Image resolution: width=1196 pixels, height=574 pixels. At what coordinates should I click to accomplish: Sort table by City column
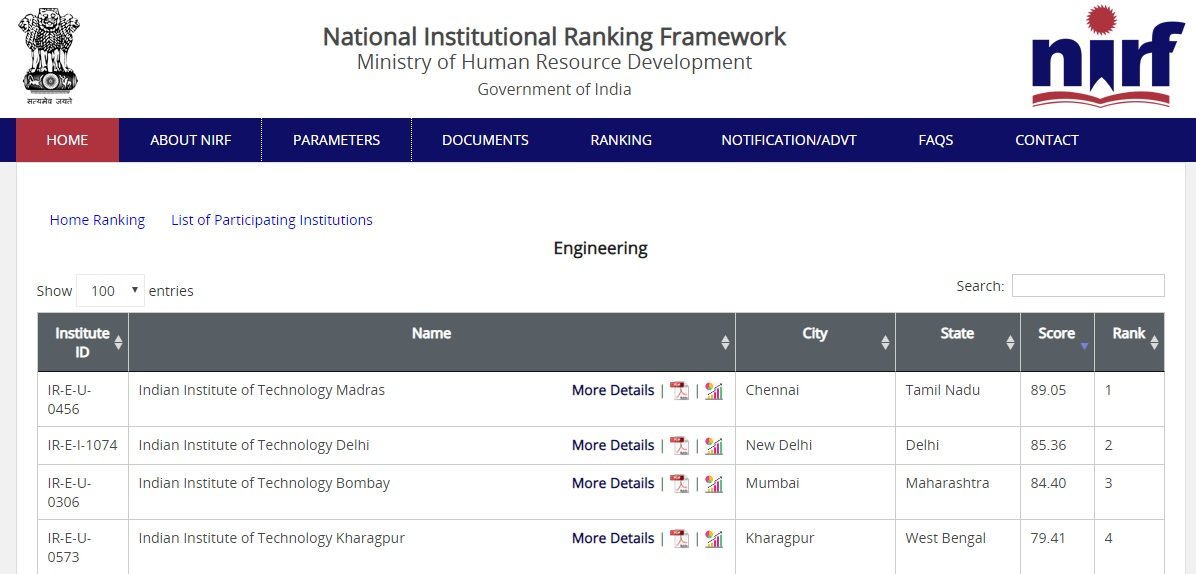pyautogui.click(x=815, y=342)
